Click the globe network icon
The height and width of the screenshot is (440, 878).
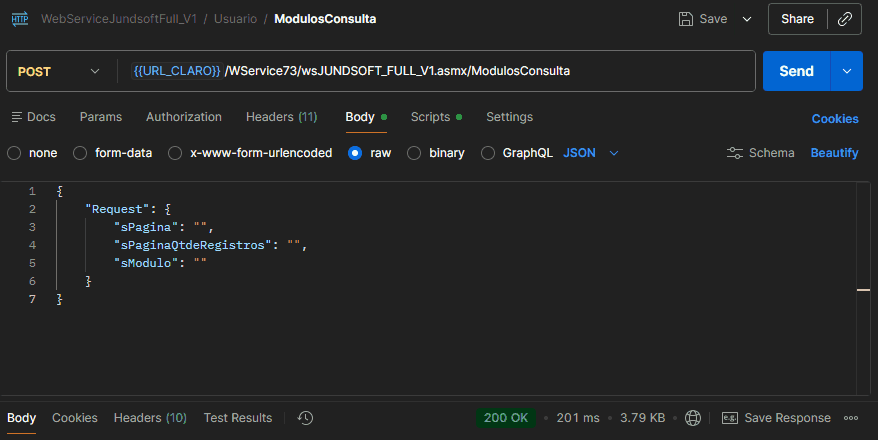tap(694, 418)
